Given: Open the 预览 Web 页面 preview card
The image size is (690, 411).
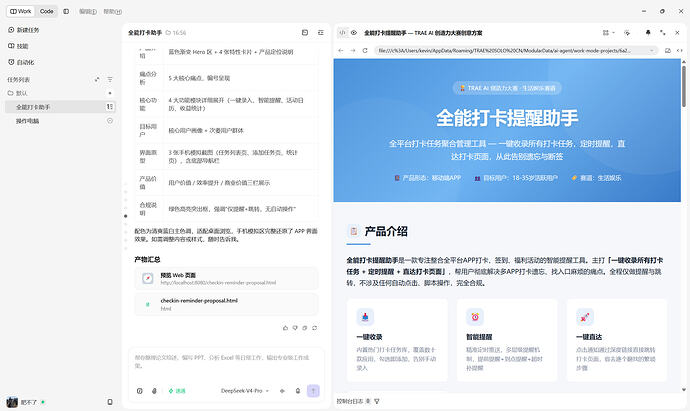Looking at the screenshot, I should [x=226, y=279].
